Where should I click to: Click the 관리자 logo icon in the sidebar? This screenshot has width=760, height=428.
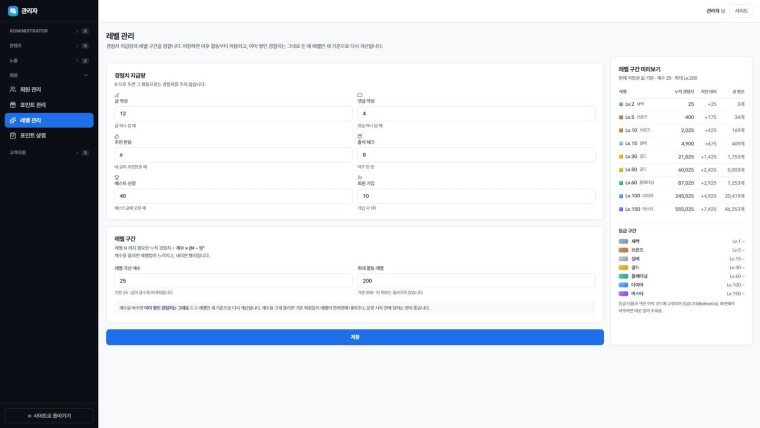click(x=13, y=11)
